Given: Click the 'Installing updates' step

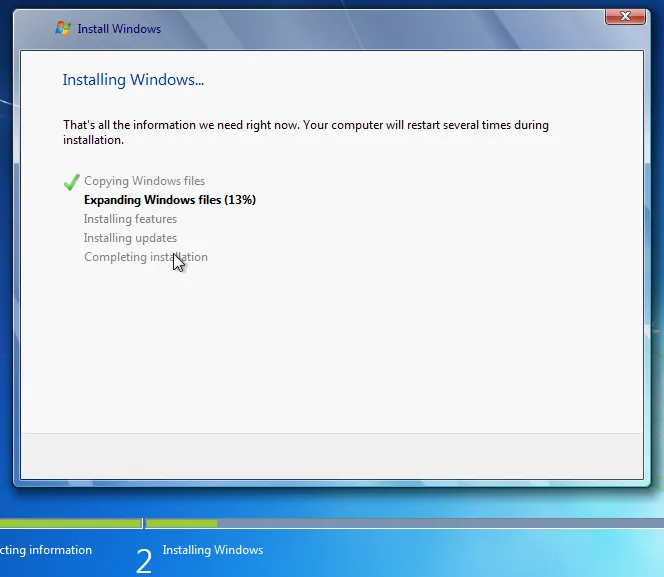Looking at the screenshot, I should coord(130,238).
